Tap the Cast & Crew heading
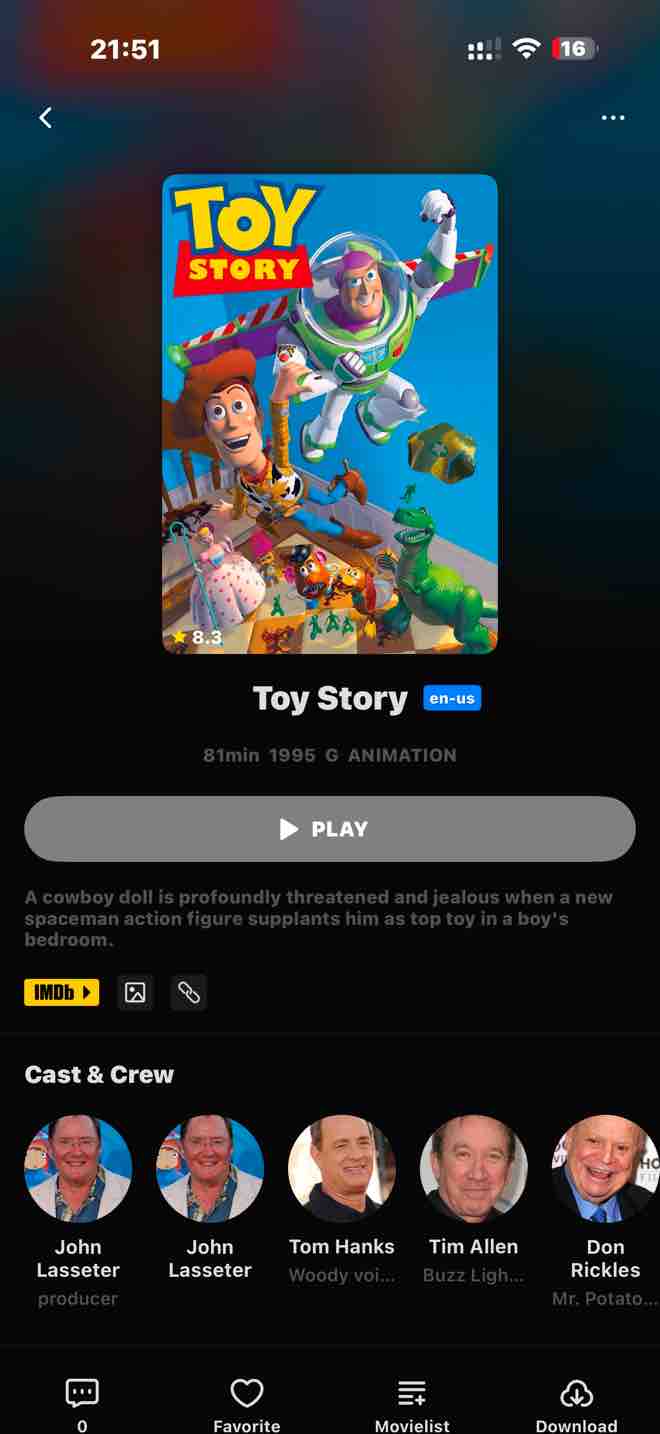Image resolution: width=660 pixels, height=1434 pixels. coord(99,1074)
